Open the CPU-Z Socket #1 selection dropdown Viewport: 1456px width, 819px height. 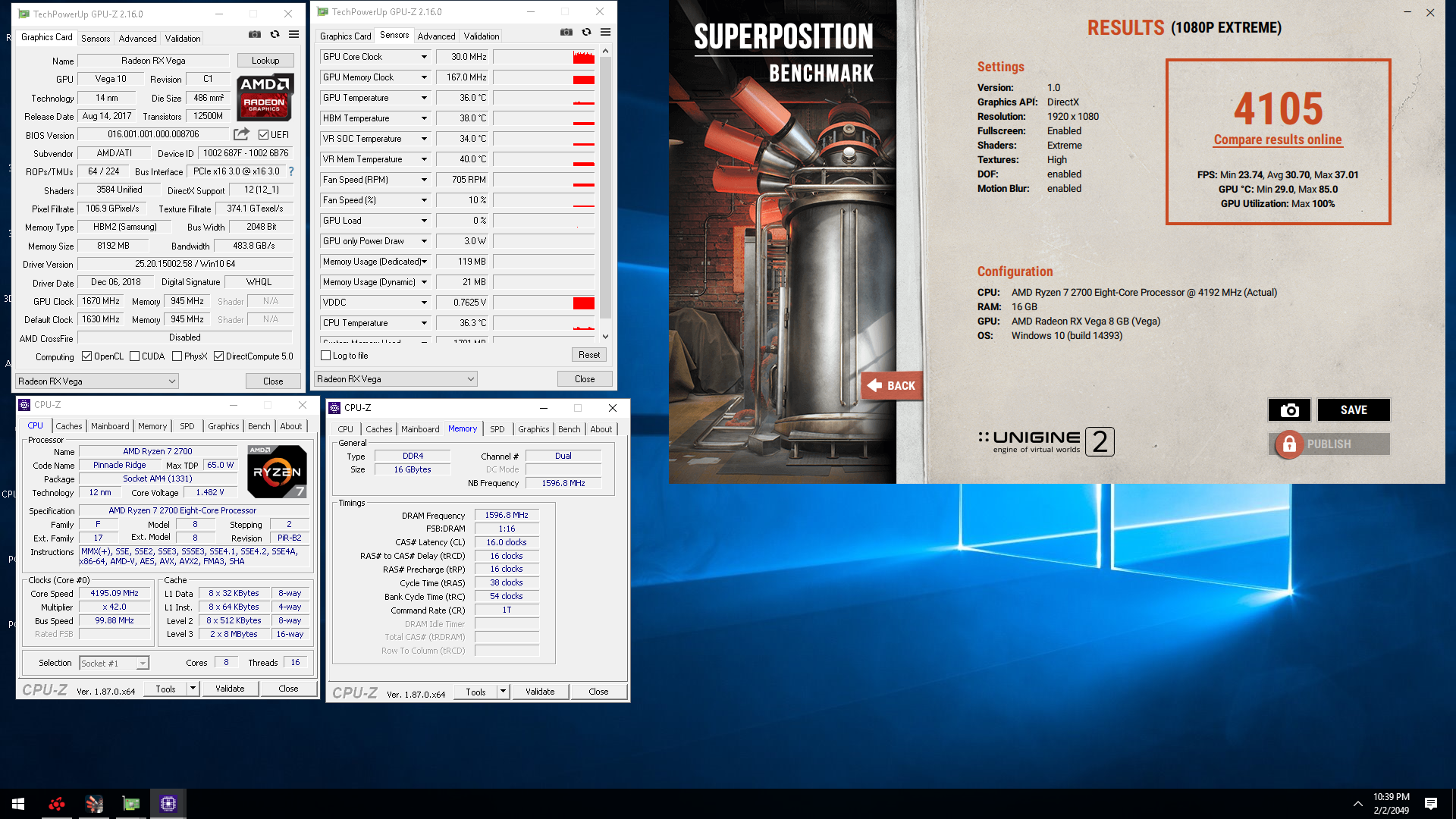click(114, 664)
